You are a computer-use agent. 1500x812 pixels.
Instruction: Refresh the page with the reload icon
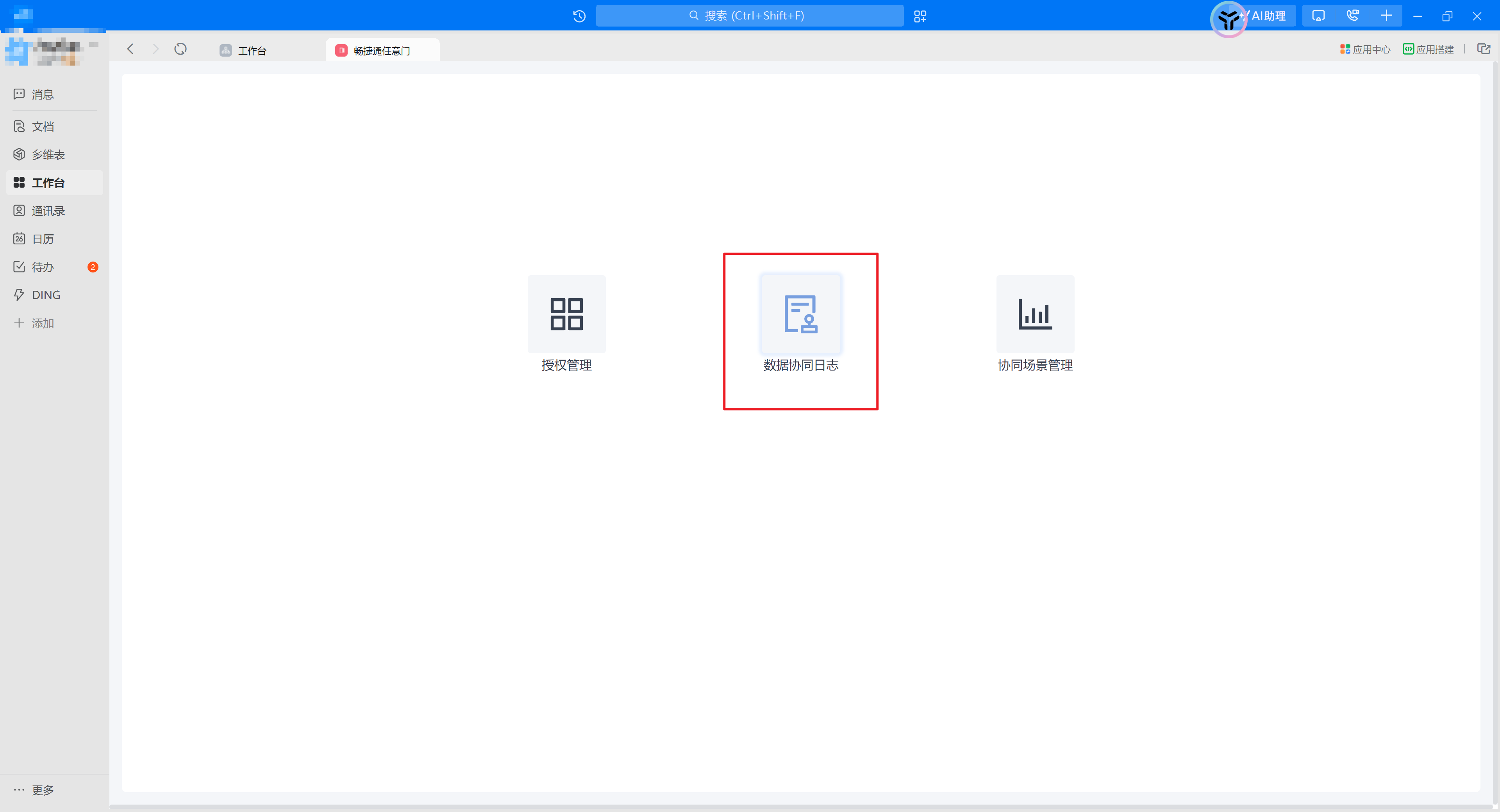(x=180, y=49)
